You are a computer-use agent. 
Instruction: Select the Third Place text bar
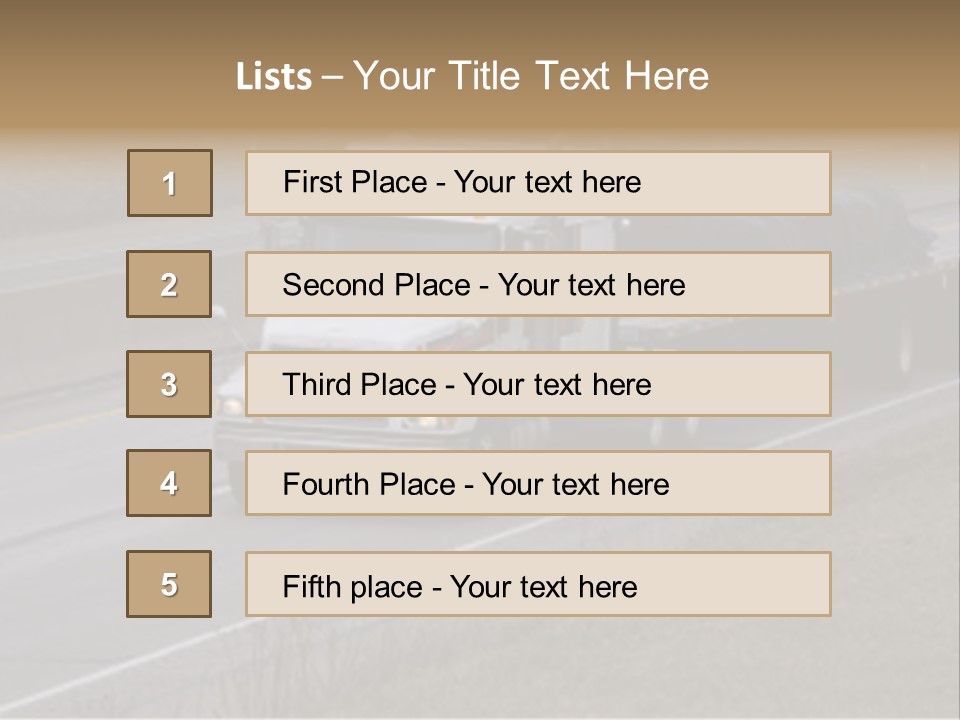click(538, 384)
